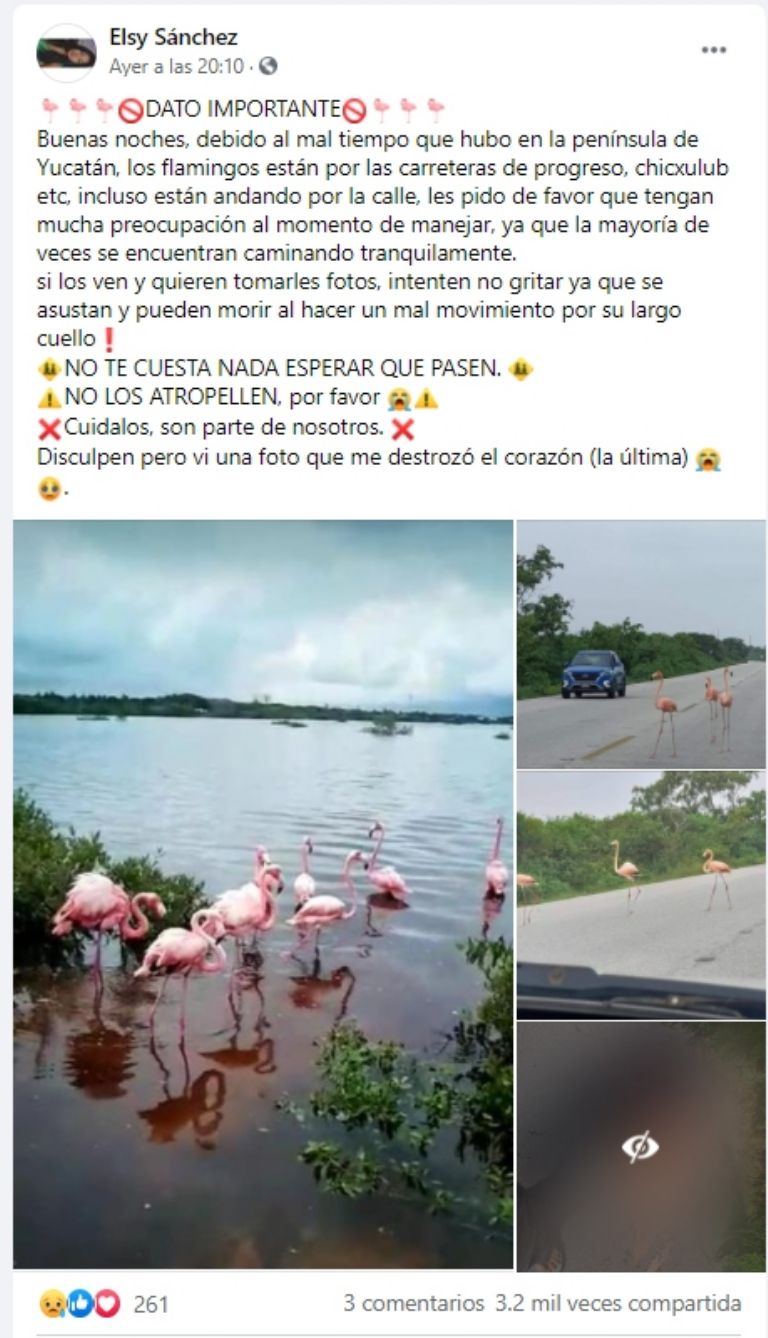This screenshot has width=768, height=1338.
Task: Click the blue like reaction icon
Action: pos(80,1303)
